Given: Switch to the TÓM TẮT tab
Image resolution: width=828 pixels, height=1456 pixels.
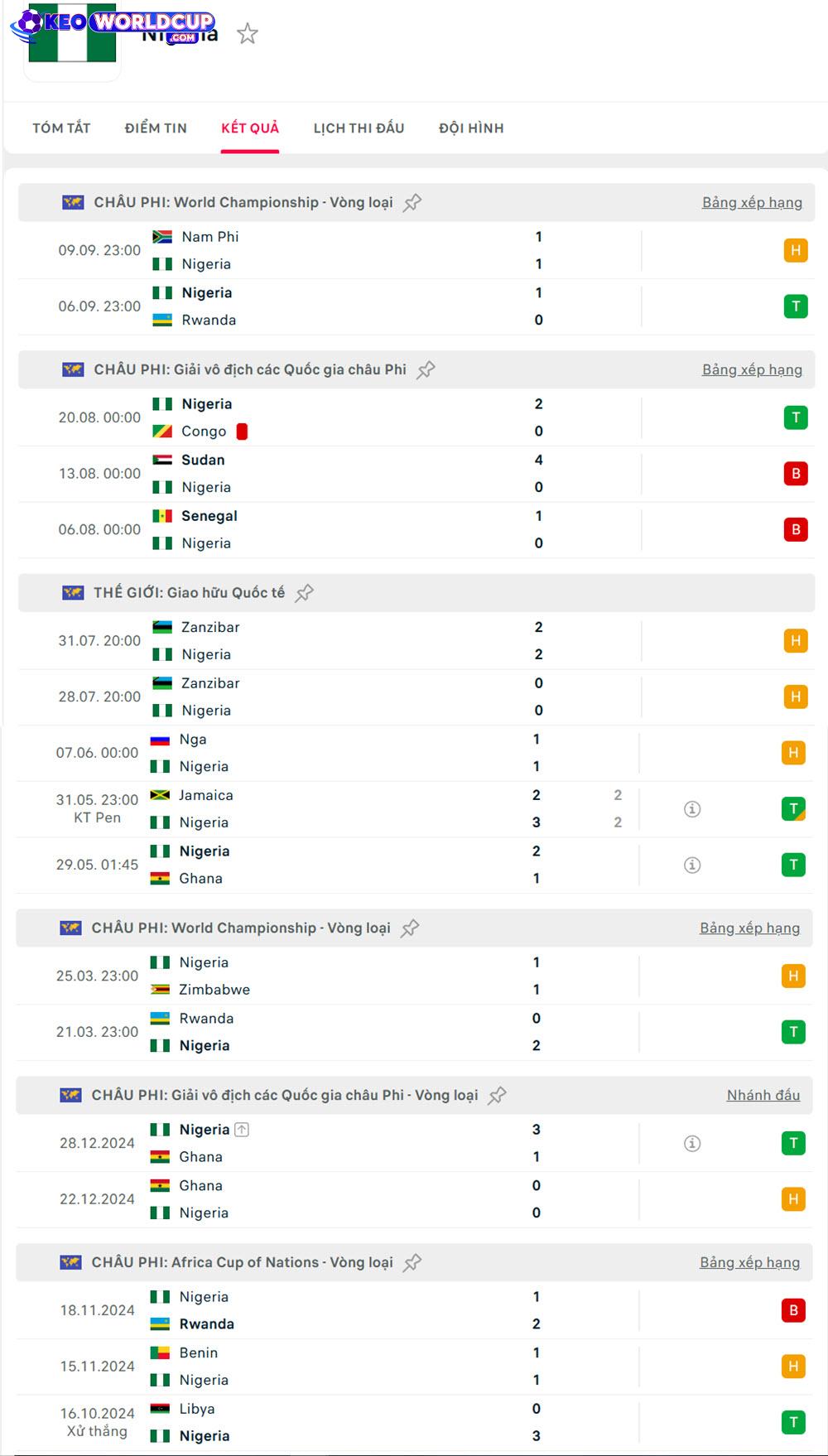Looking at the screenshot, I should pyautogui.click(x=61, y=128).
